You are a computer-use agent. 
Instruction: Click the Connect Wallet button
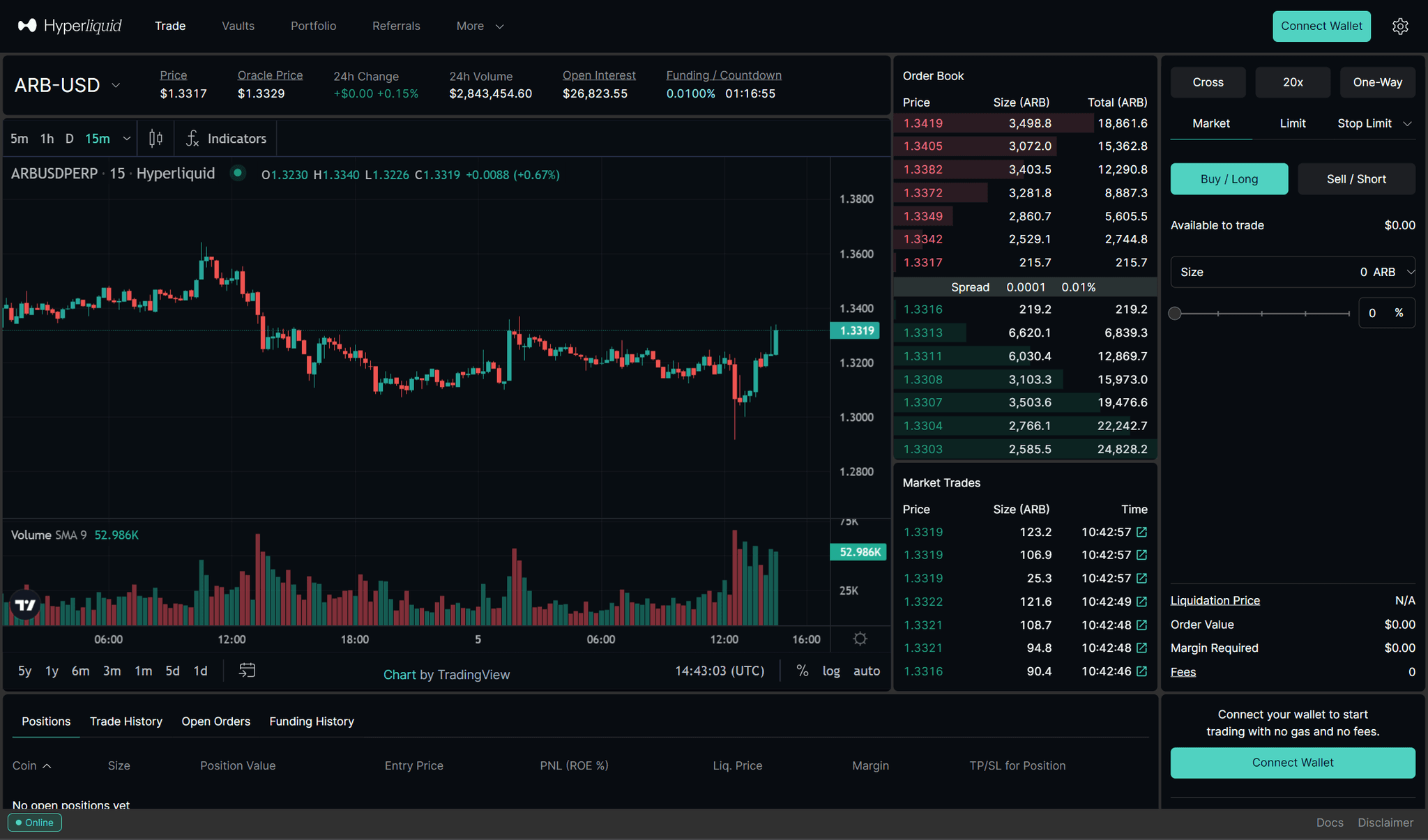pos(1321,26)
